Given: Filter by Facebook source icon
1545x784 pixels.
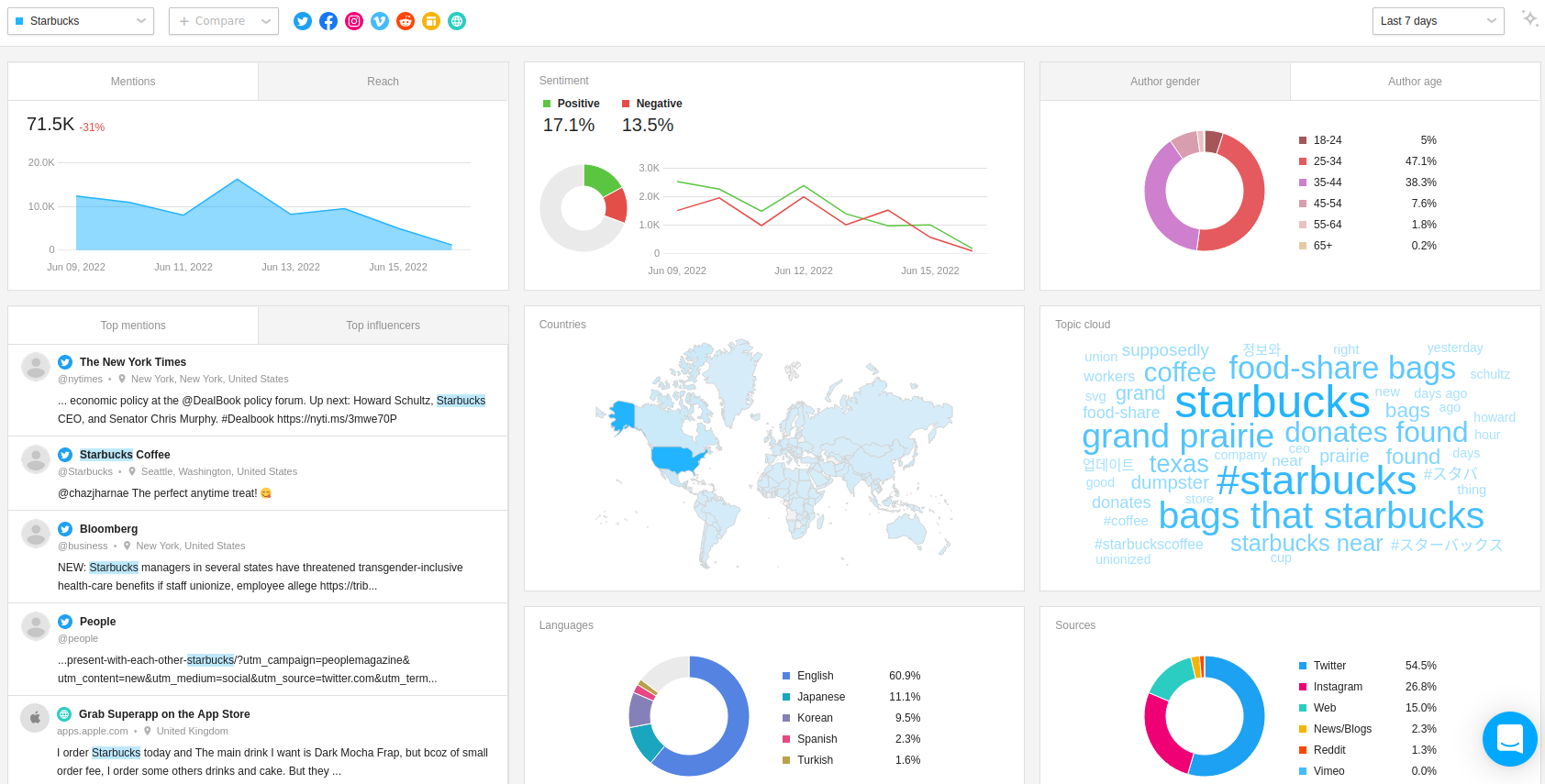Looking at the screenshot, I should 328,21.
